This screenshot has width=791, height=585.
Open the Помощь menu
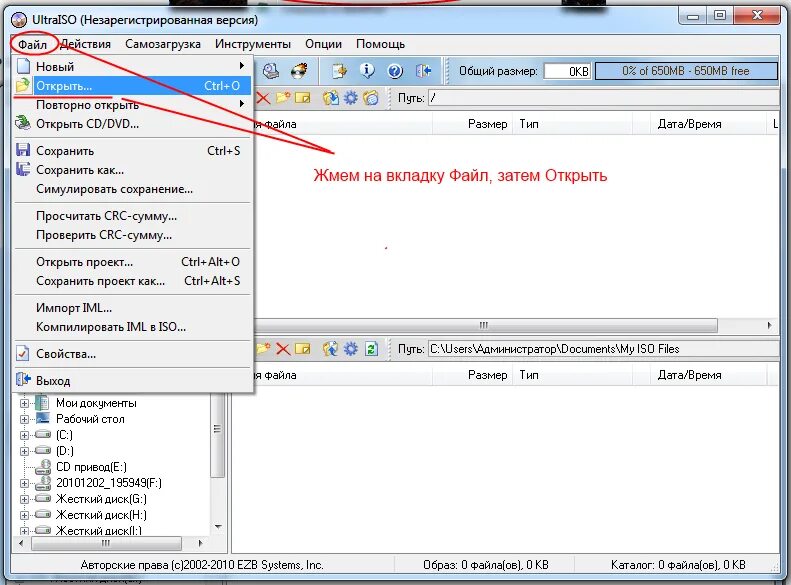click(380, 44)
